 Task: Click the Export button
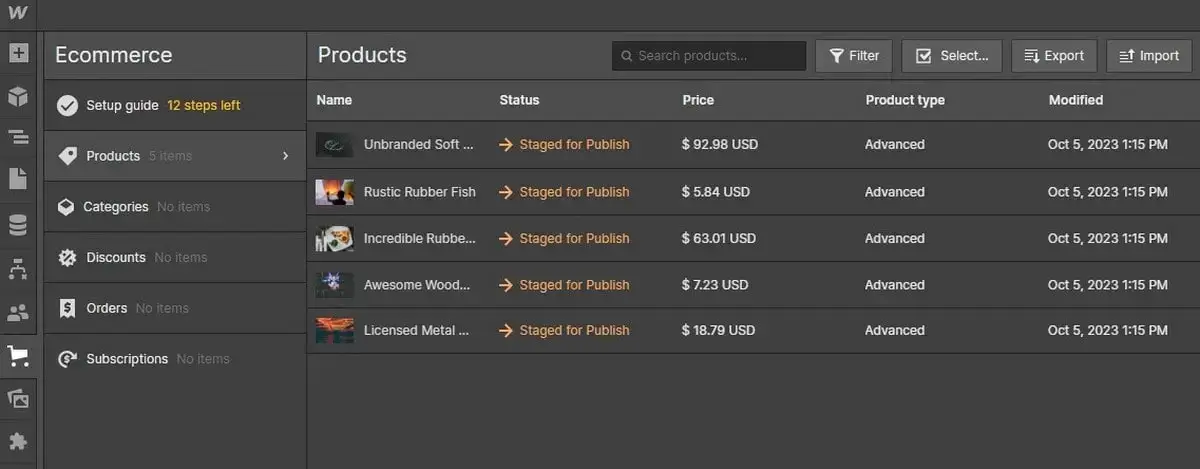coord(1054,56)
